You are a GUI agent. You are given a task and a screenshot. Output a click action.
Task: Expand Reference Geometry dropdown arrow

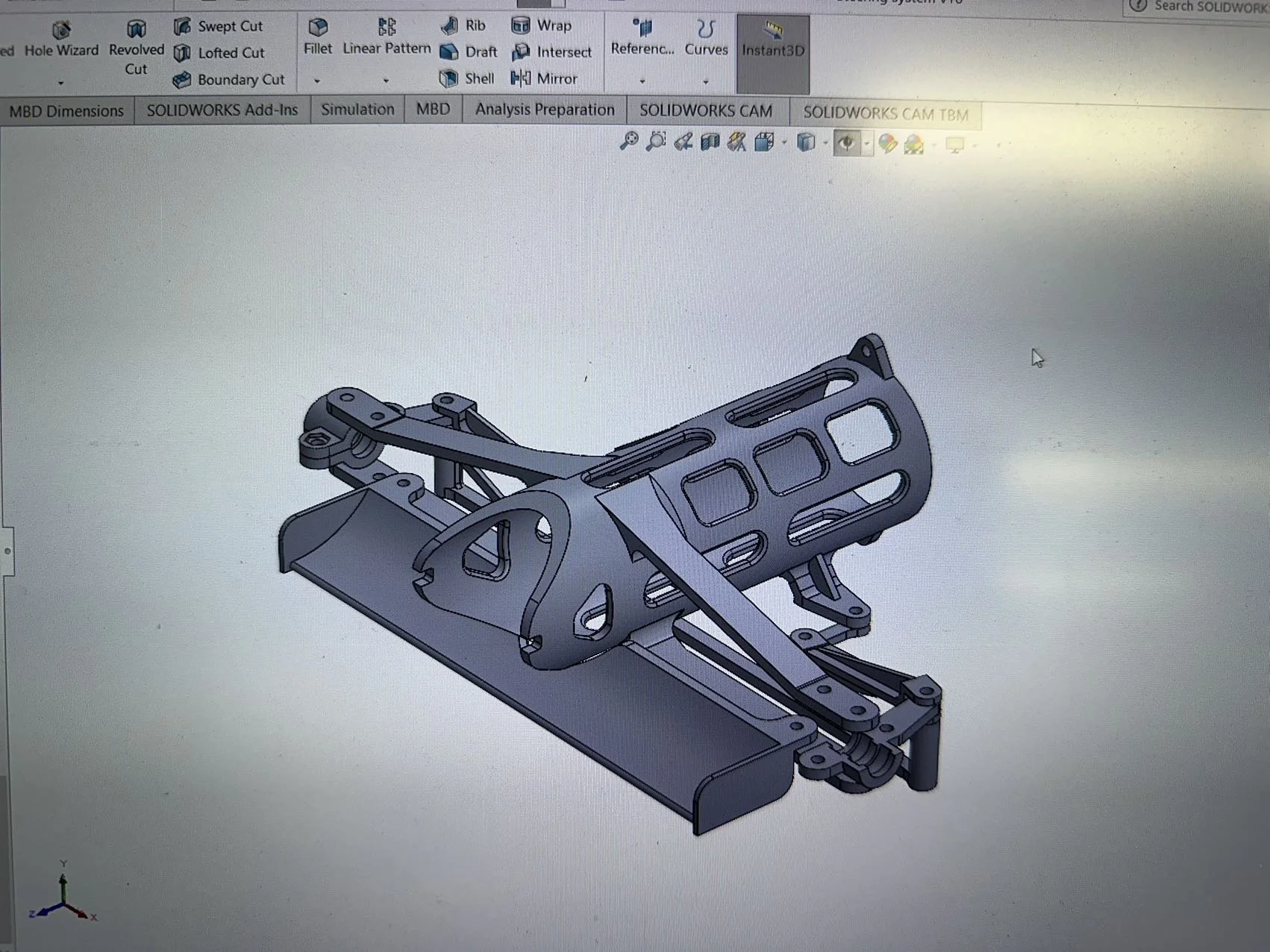pyautogui.click(x=642, y=81)
